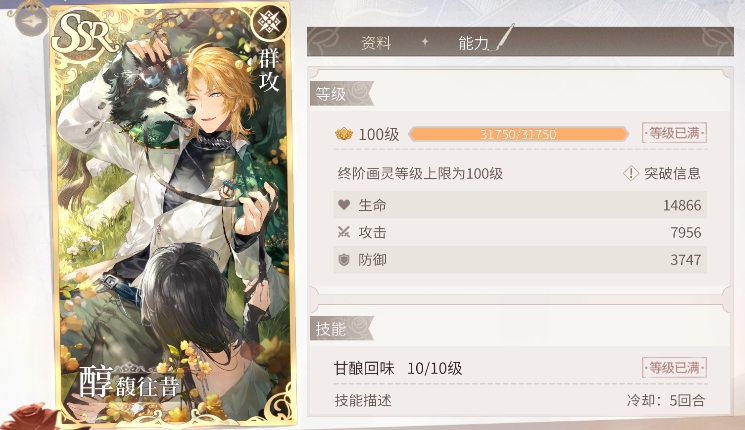Click the orange experience bar 31750/31750
Screen dimensions: 745x430
(518, 134)
